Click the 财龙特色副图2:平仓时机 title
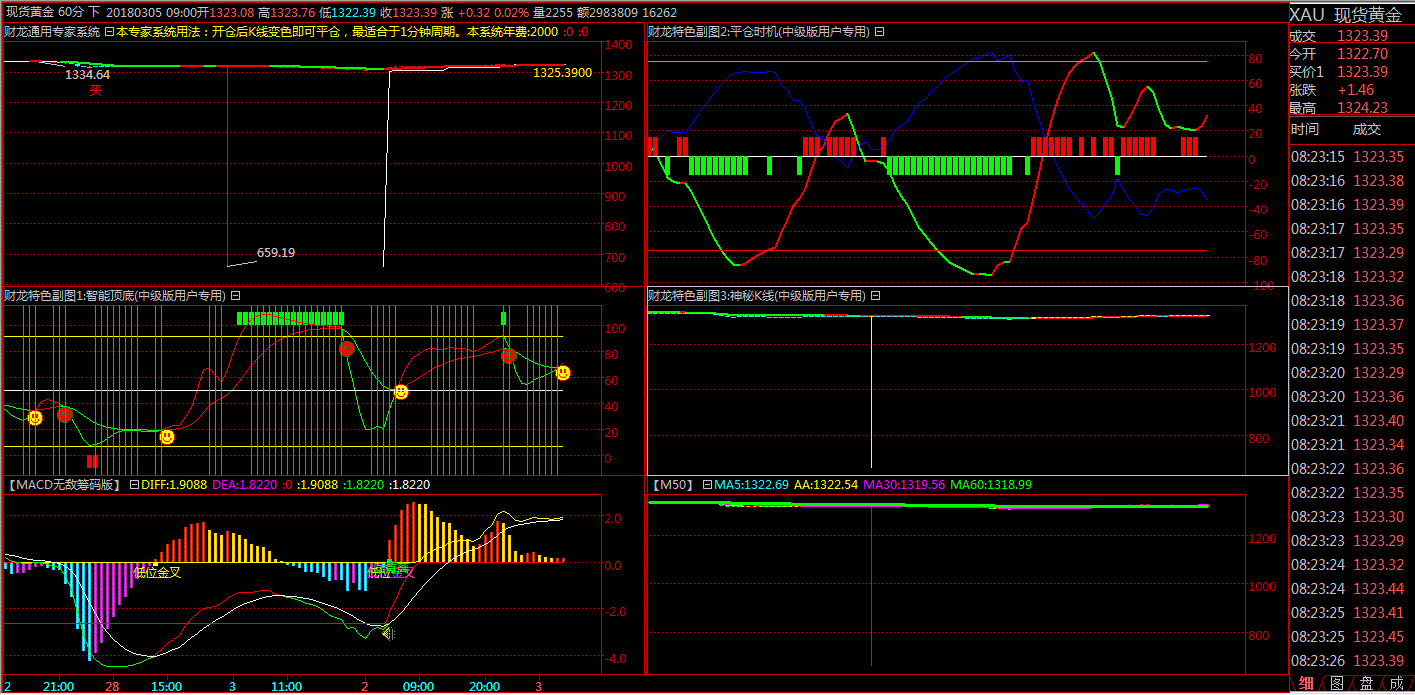The image size is (1415, 695). 759,32
